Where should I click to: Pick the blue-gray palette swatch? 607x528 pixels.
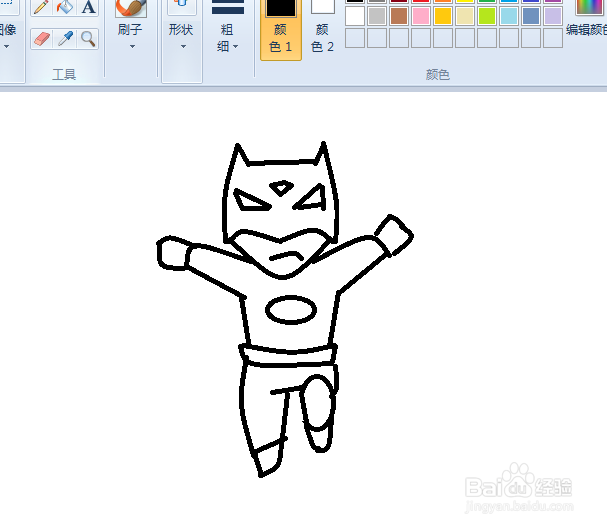pyautogui.click(x=531, y=16)
